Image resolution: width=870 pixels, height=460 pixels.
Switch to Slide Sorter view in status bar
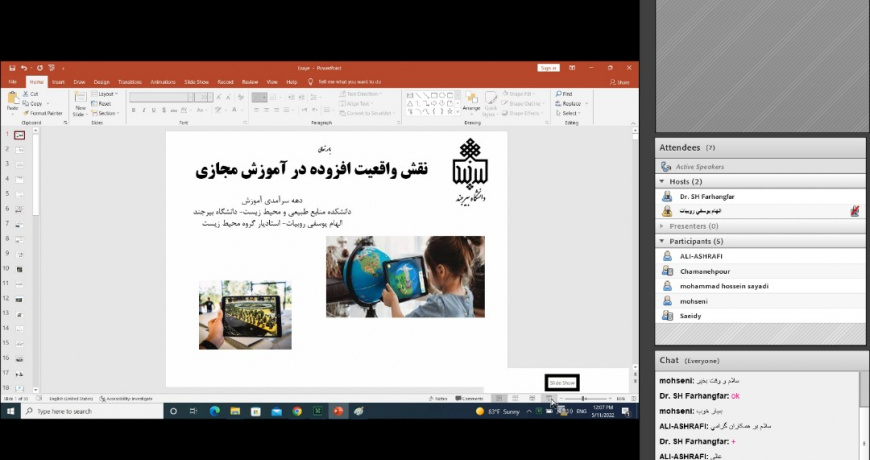(x=515, y=398)
